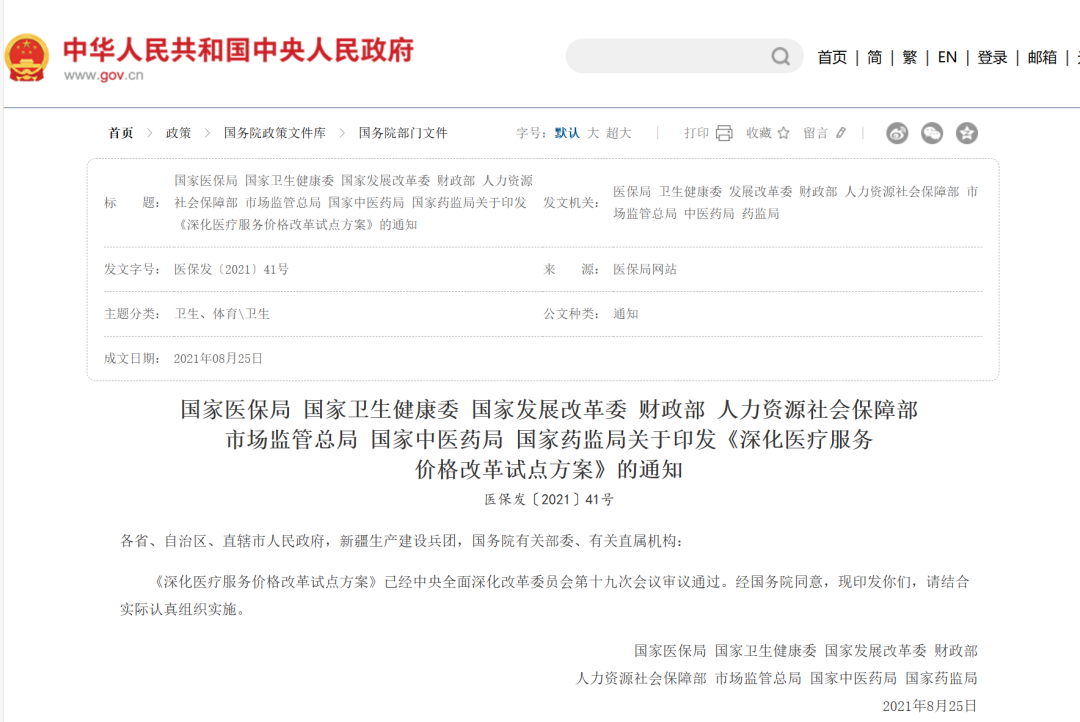Switch site language to EN
The height and width of the screenshot is (722, 1080).
(x=947, y=57)
